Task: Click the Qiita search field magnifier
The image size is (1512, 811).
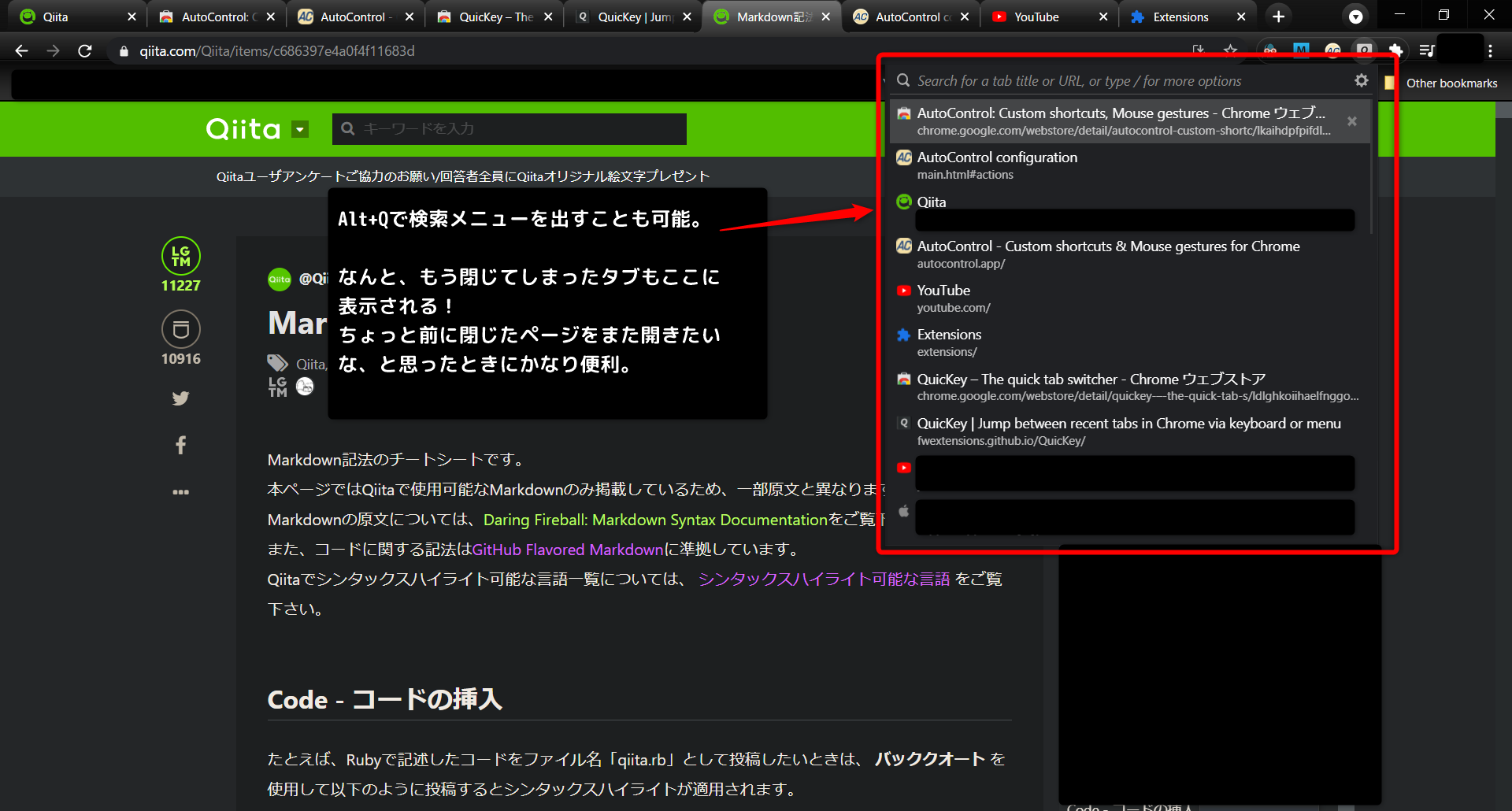Action: click(x=347, y=128)
